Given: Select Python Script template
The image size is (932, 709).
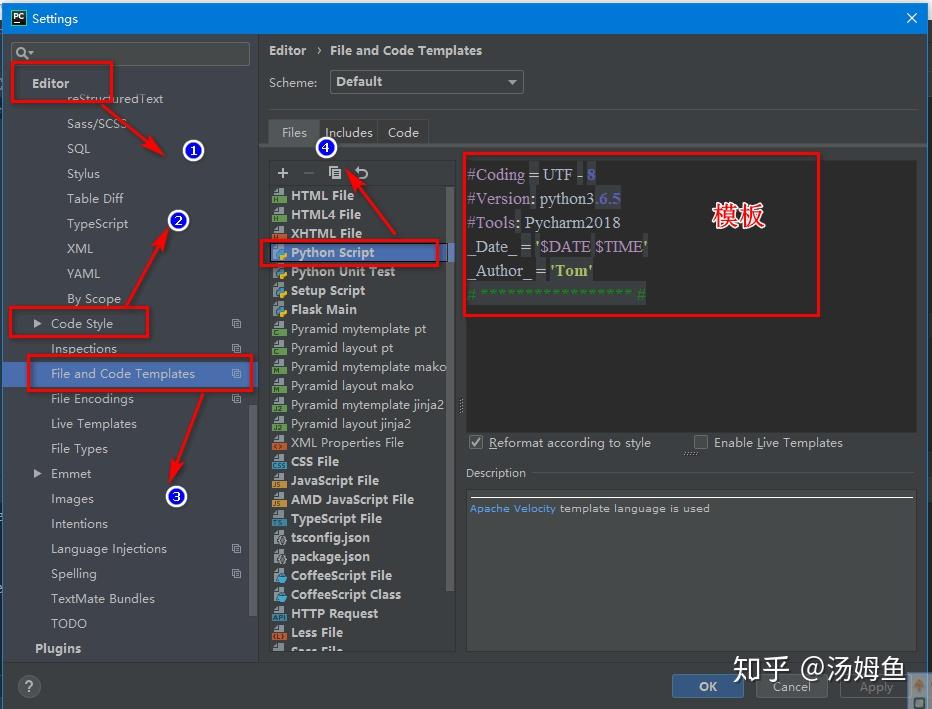Looking at the screenshot, I should click(357, 253).
